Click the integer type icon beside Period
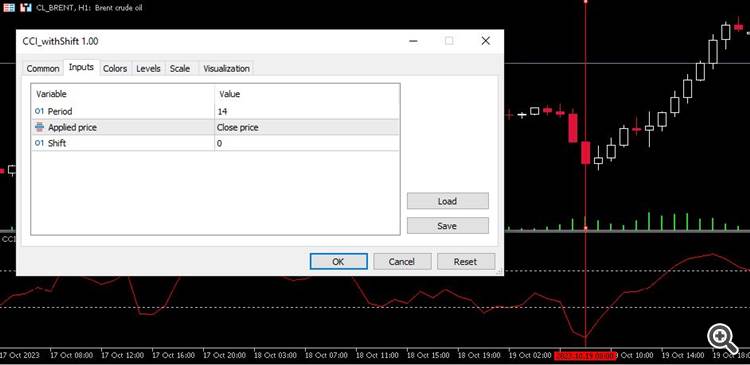Screen dimensions: 750x365 tap(39, 111)
